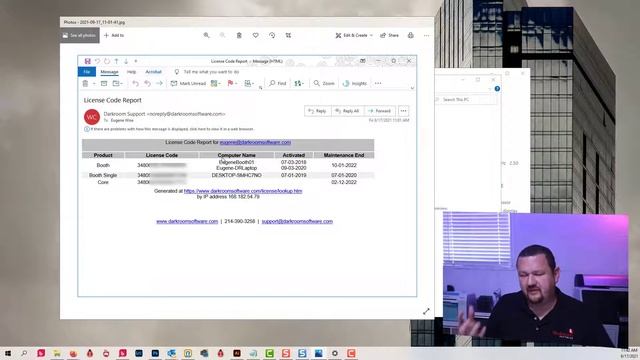The image size is (640, 360).
Task: Open more actions ellipsis beside Forward
Action: click(x=403, y=111)
